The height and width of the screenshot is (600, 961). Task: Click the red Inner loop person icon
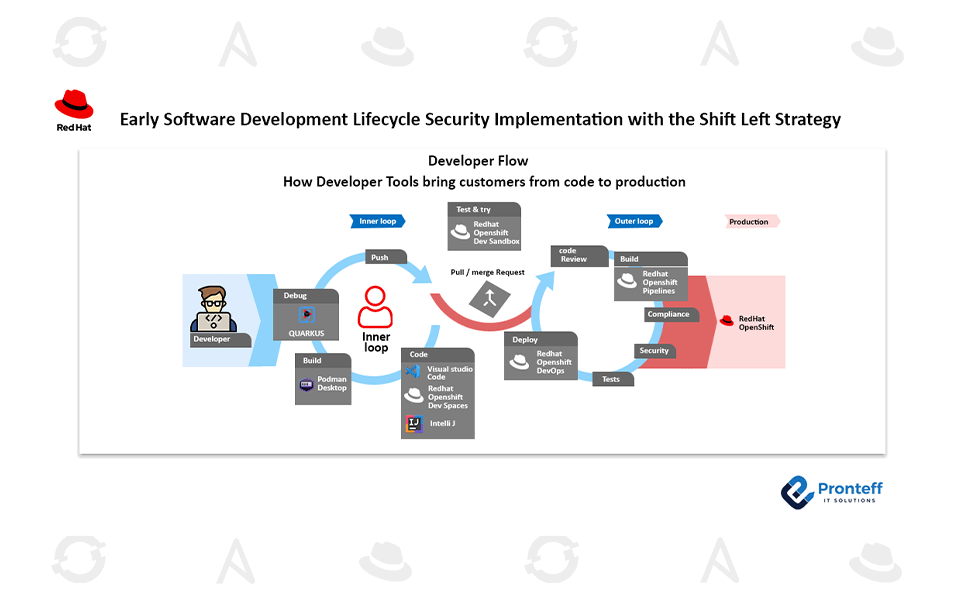(376, 308)
